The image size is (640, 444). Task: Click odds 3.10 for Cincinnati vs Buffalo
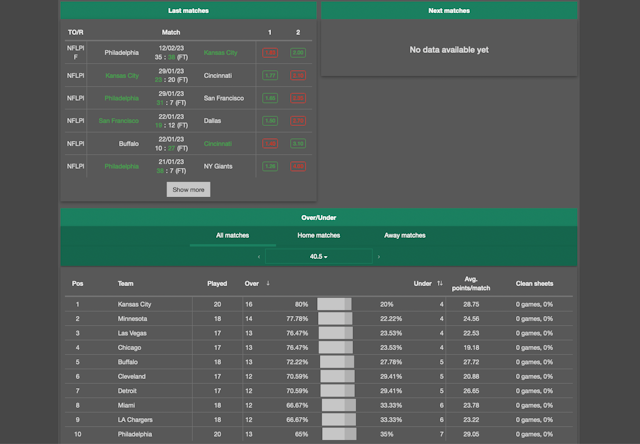[x=297, y=144]
